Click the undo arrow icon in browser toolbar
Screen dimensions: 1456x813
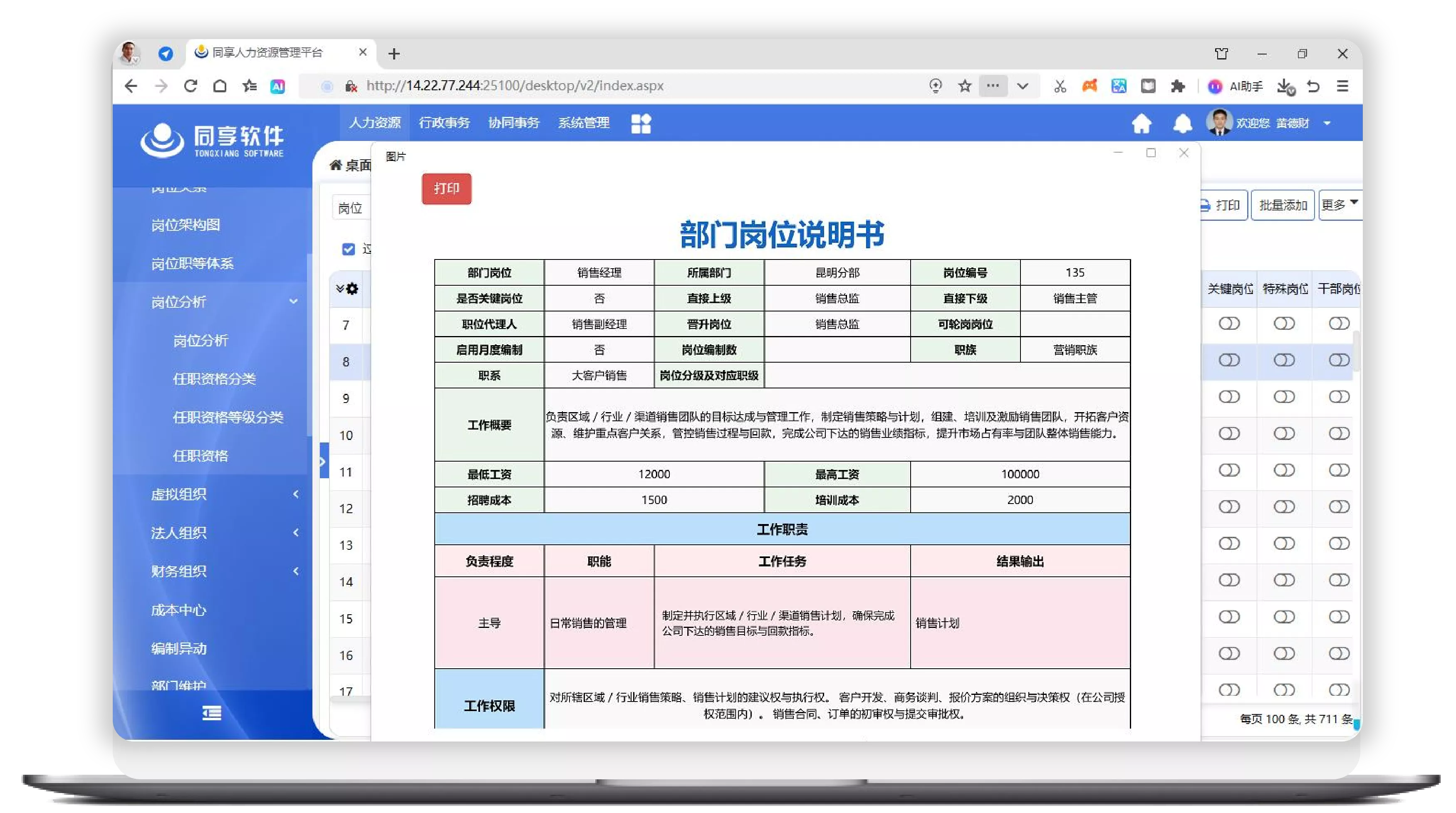(x=1314, y=86)
